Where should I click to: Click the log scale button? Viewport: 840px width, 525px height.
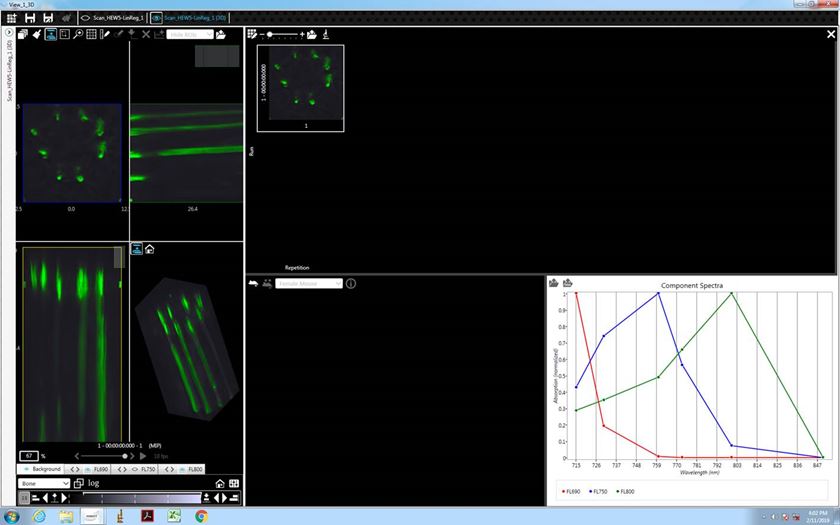[x=93, y=483]
